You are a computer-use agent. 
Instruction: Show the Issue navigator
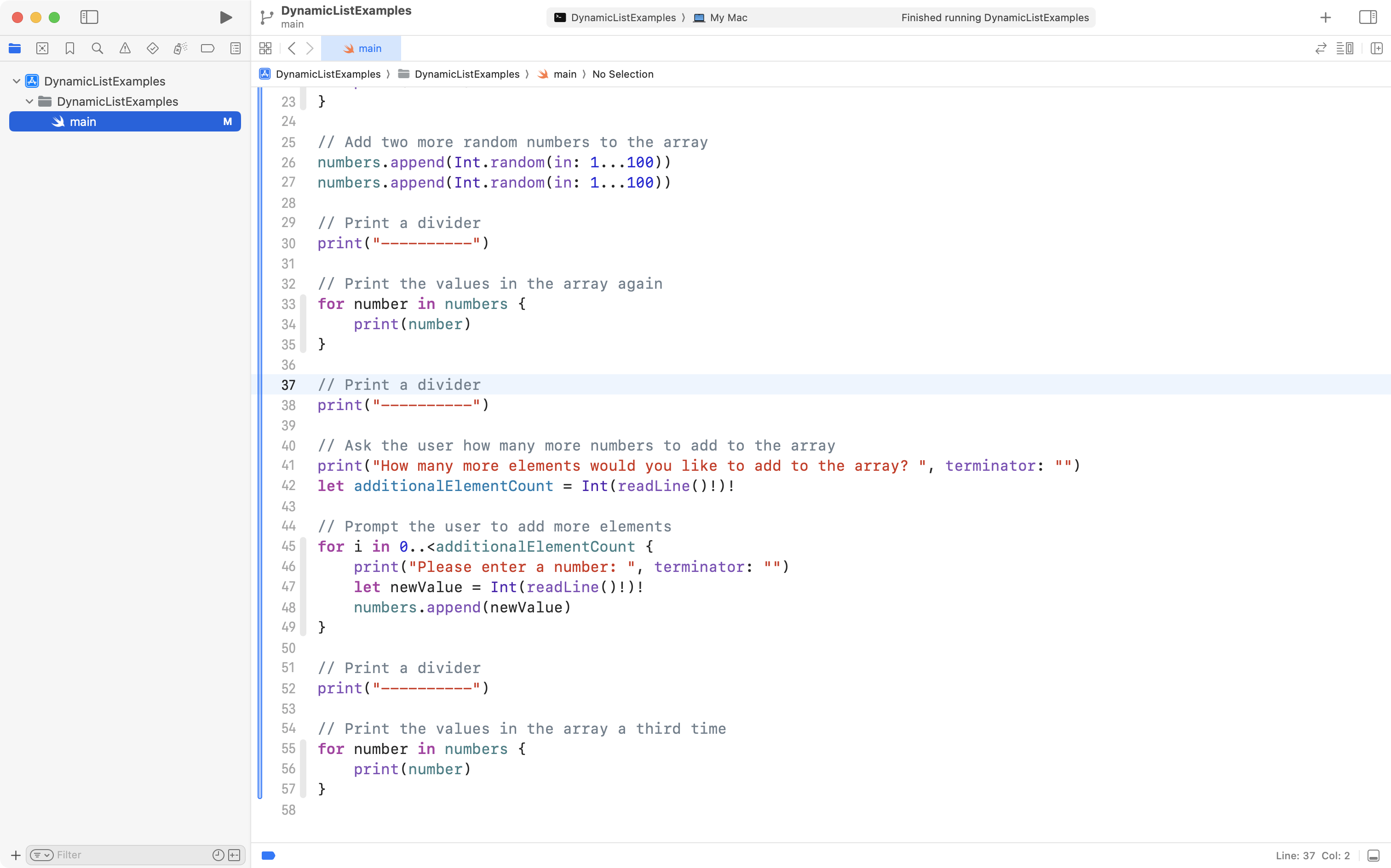pyautogui.click(x=125, y=48)
